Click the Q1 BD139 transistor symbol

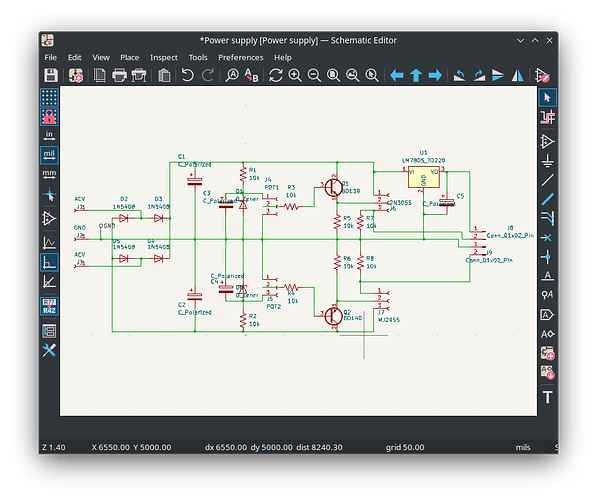click(334, 187)
